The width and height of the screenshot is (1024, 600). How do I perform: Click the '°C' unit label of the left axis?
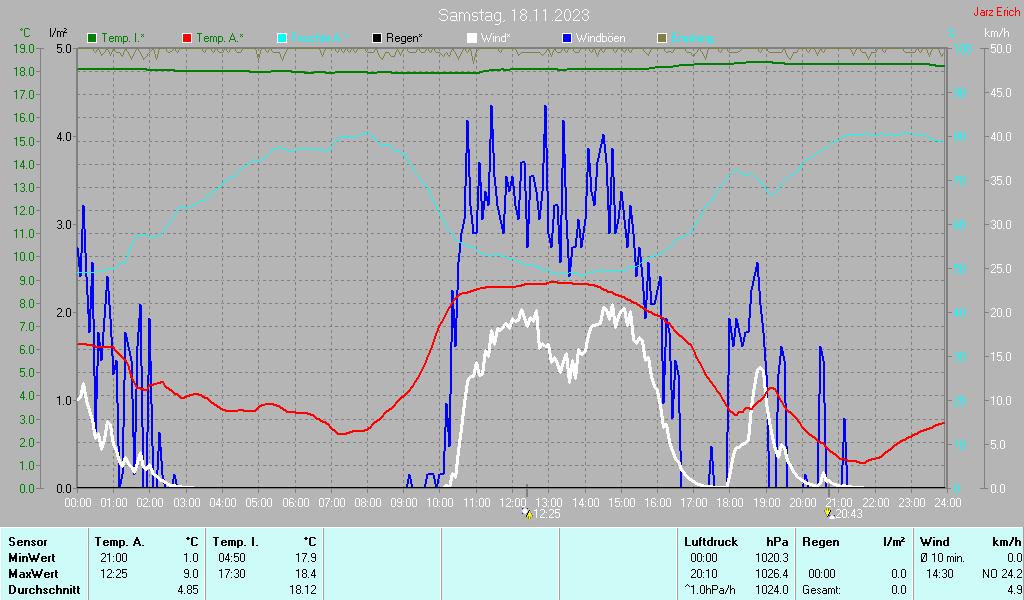tap(25, 33)
